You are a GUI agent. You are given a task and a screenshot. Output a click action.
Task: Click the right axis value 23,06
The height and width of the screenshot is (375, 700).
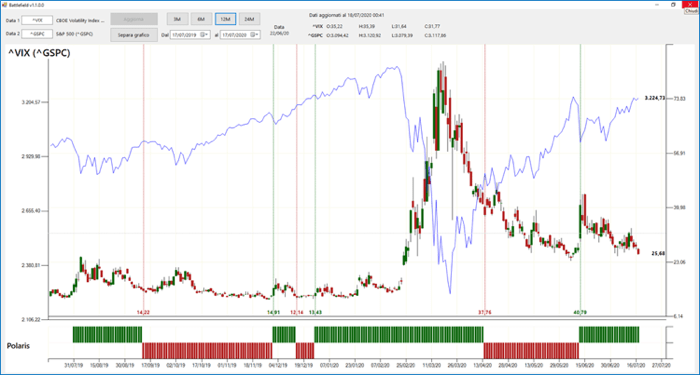(x=679, y=262)
